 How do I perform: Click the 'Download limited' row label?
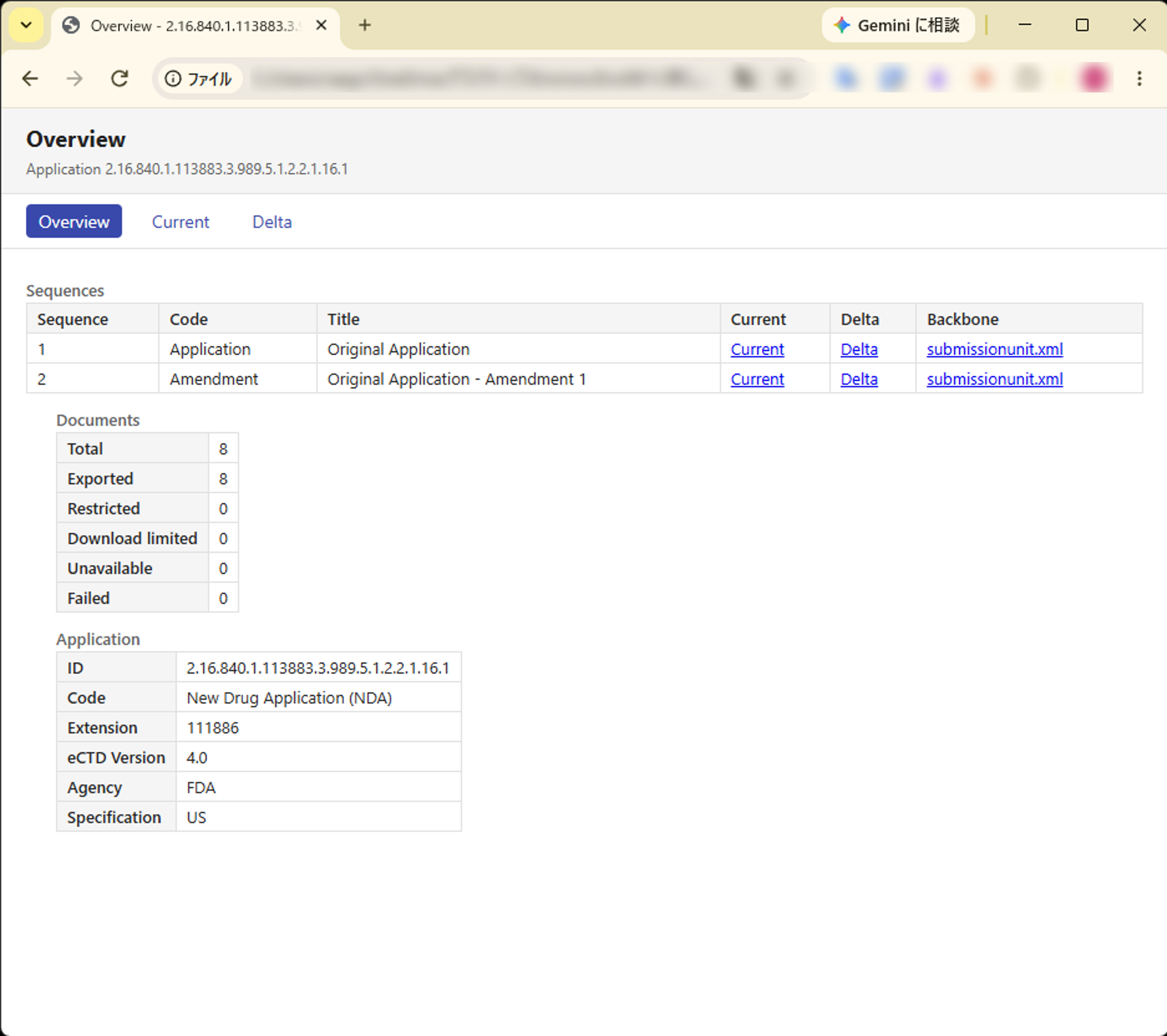click(x=132, y=538)
